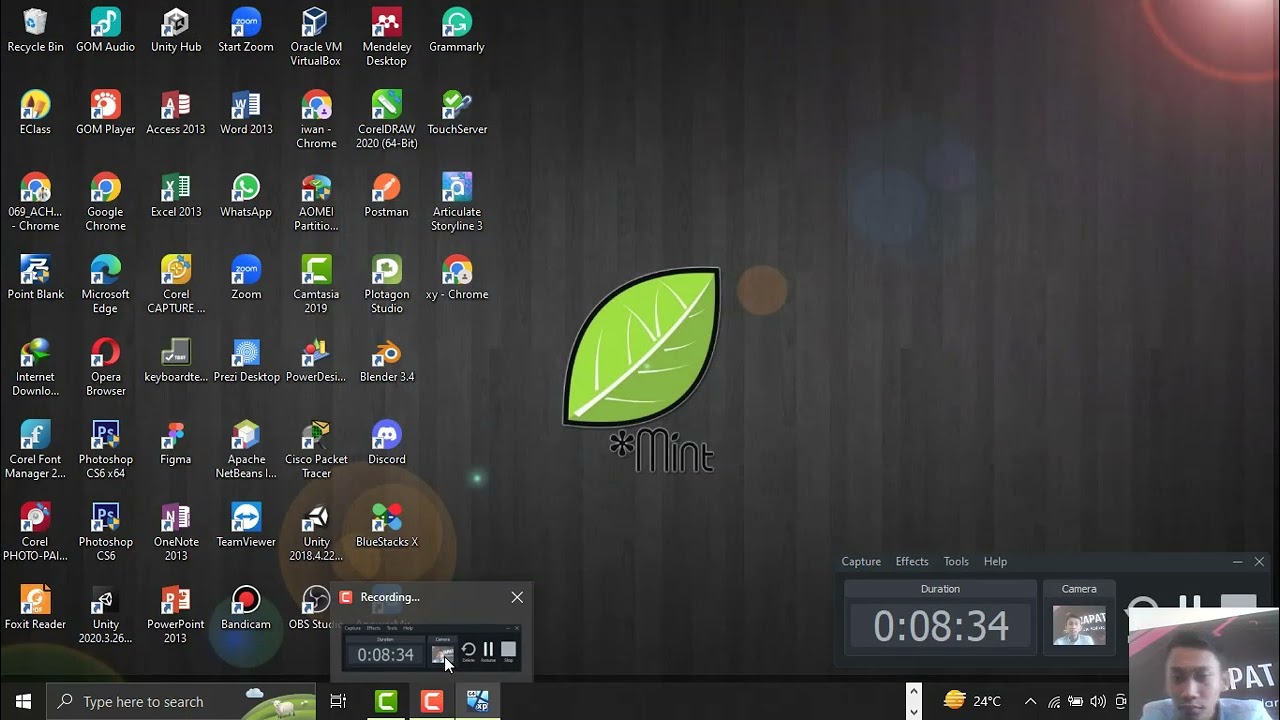Open the 24°C weather widget

pos(972,701)
